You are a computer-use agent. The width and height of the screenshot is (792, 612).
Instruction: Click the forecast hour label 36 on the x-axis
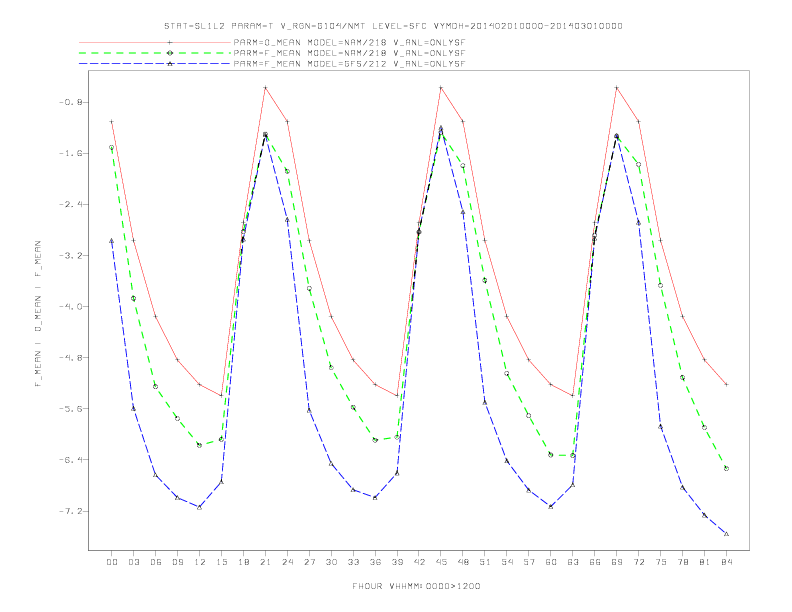coord(375,562)
